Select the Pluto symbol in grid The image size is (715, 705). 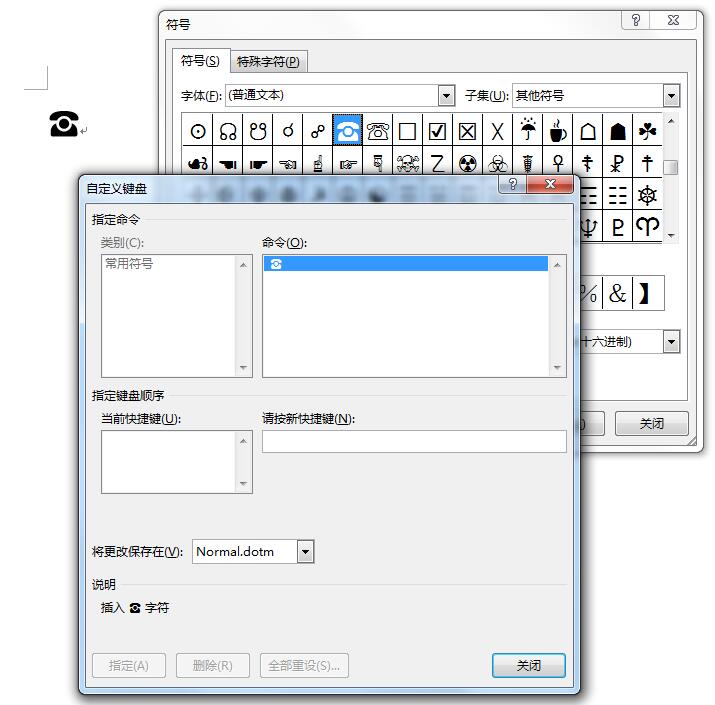(x=617, y=226)
